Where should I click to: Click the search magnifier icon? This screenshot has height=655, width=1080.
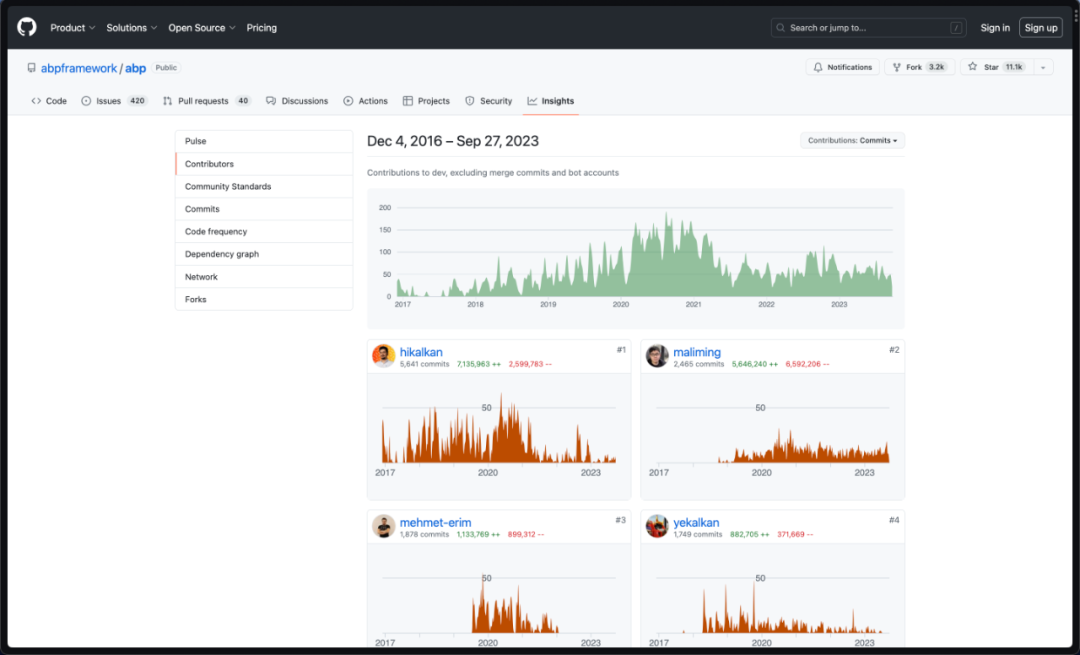click(x=780, y=28)
